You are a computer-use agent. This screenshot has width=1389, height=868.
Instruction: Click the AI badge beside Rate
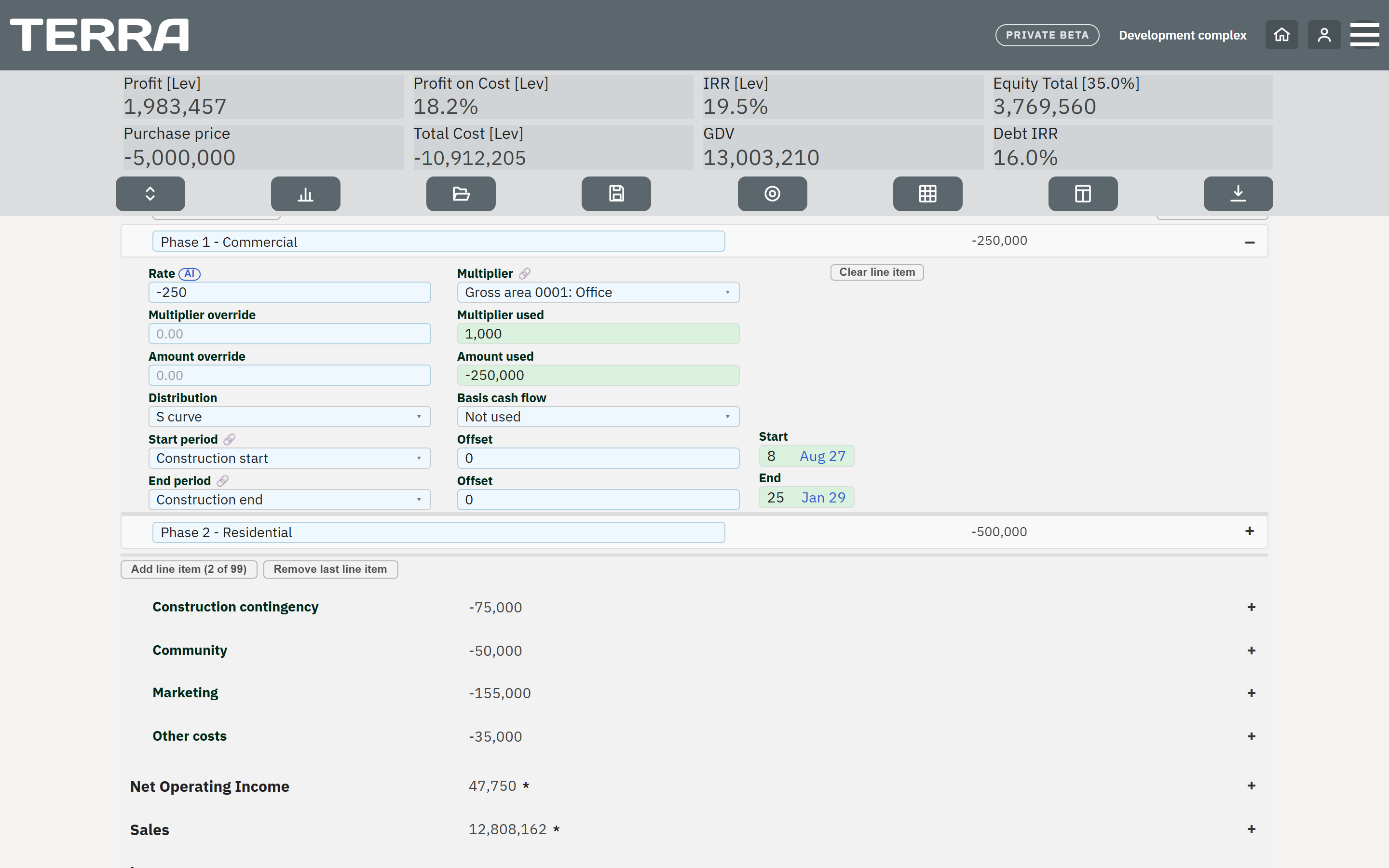tap(190, 274)
